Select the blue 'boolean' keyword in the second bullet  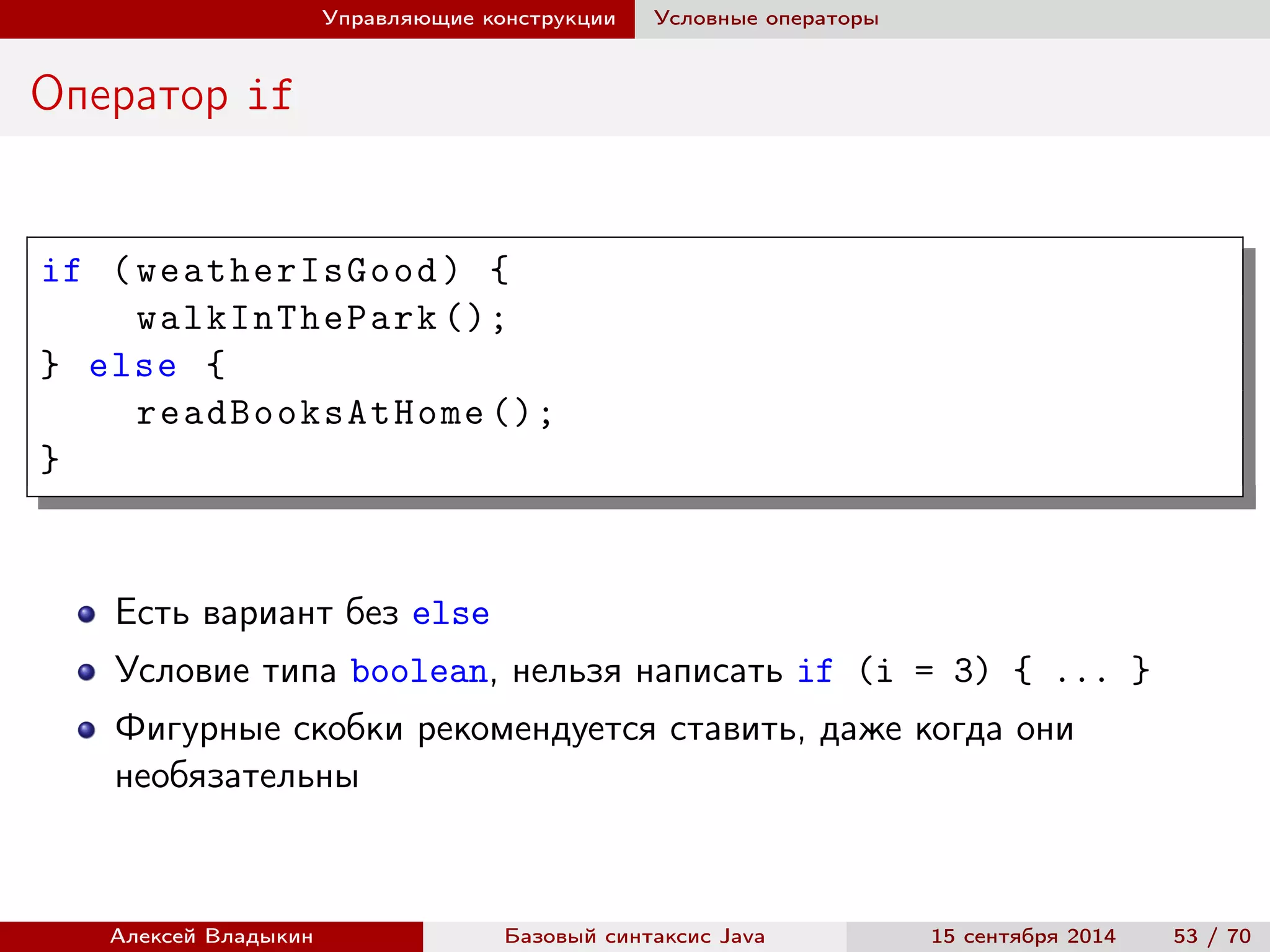pyautogui.click(x=419, y=671)
